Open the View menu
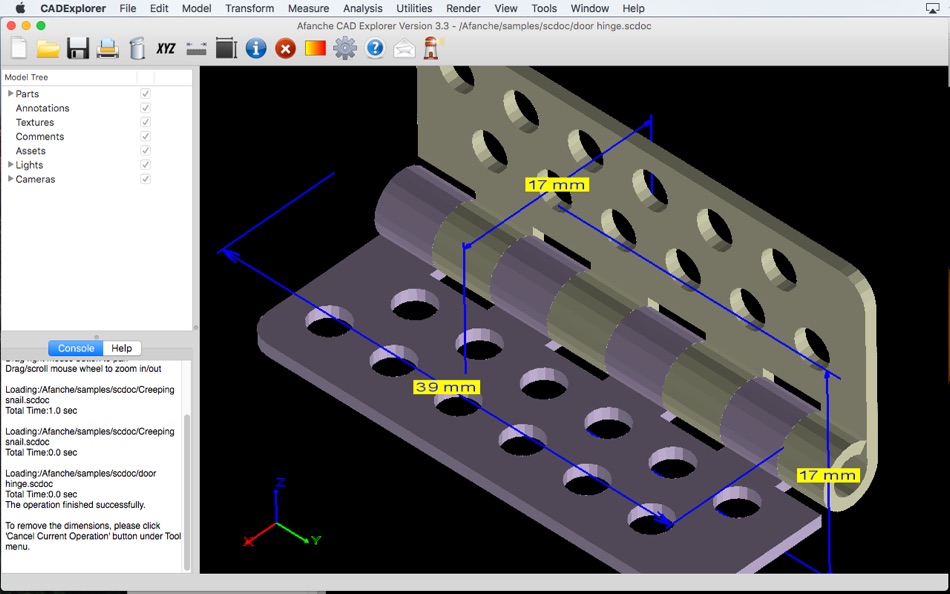This screenshot has height=594, width=950. coord(506,8)
